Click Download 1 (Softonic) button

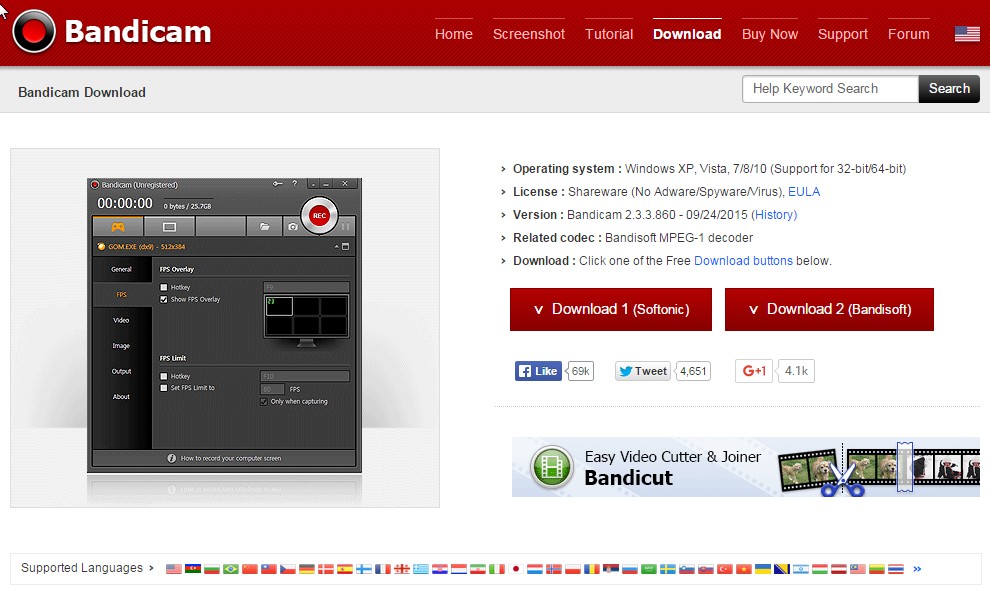[x=611, y=309]
